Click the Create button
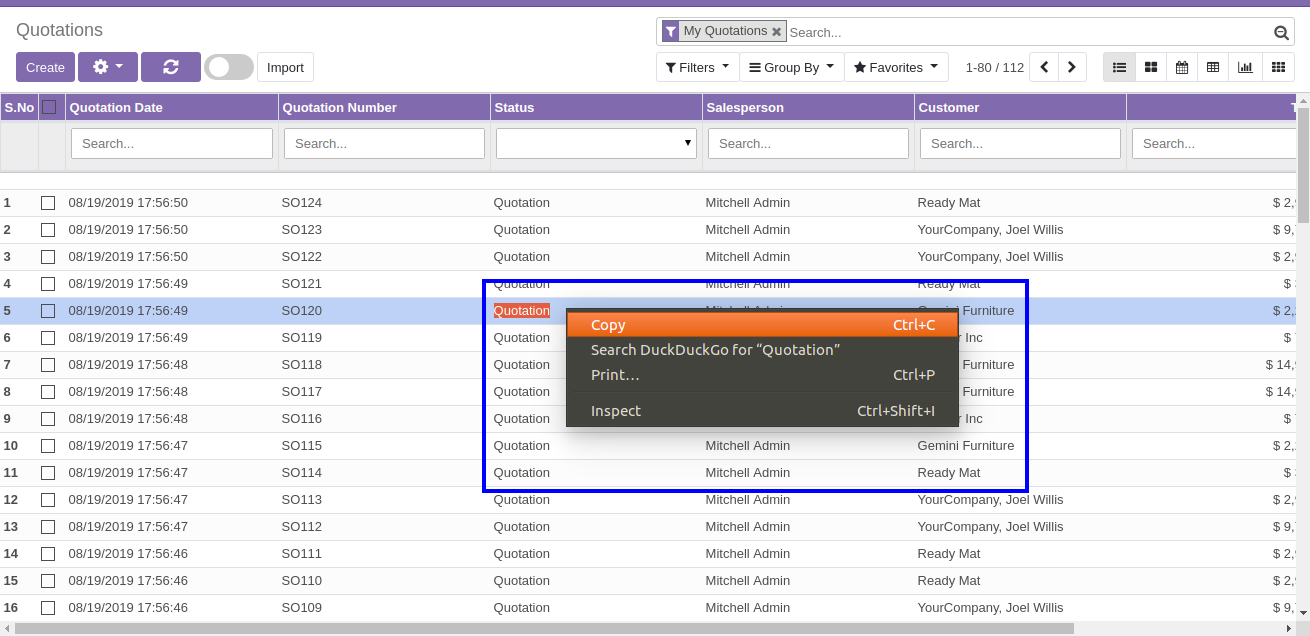 pos(45,67)
